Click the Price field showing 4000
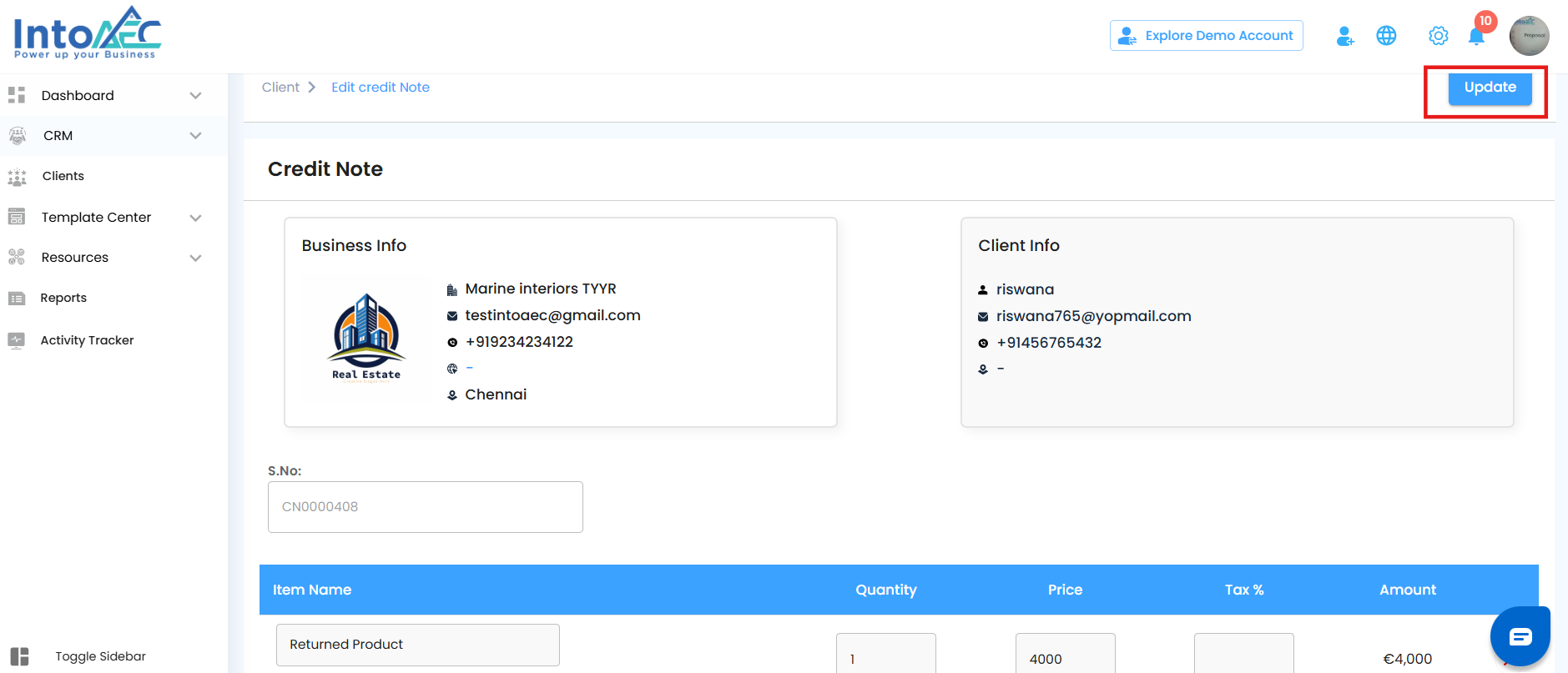Viewport: 1568px width, 673px height. coord(1065,656)
